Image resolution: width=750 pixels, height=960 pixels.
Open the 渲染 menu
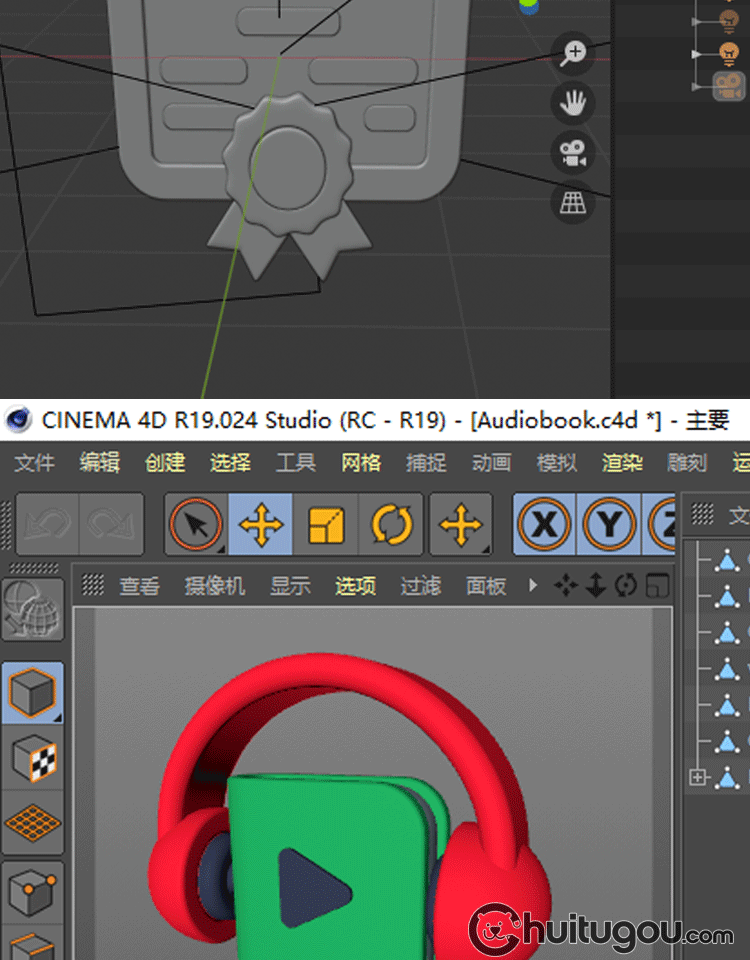click(x=622, y=463)
